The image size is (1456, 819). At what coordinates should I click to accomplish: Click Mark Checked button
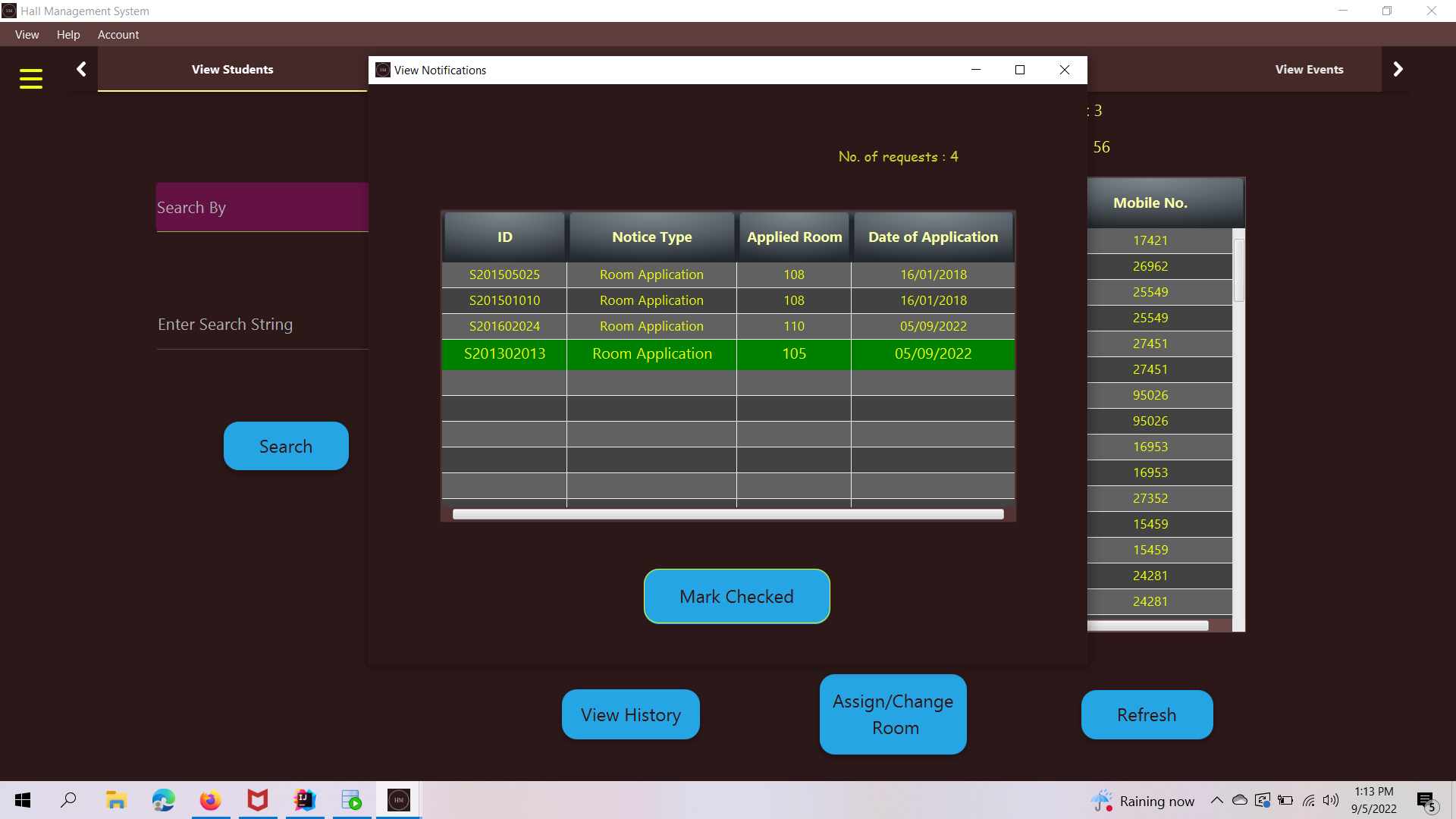pos(736,597)
